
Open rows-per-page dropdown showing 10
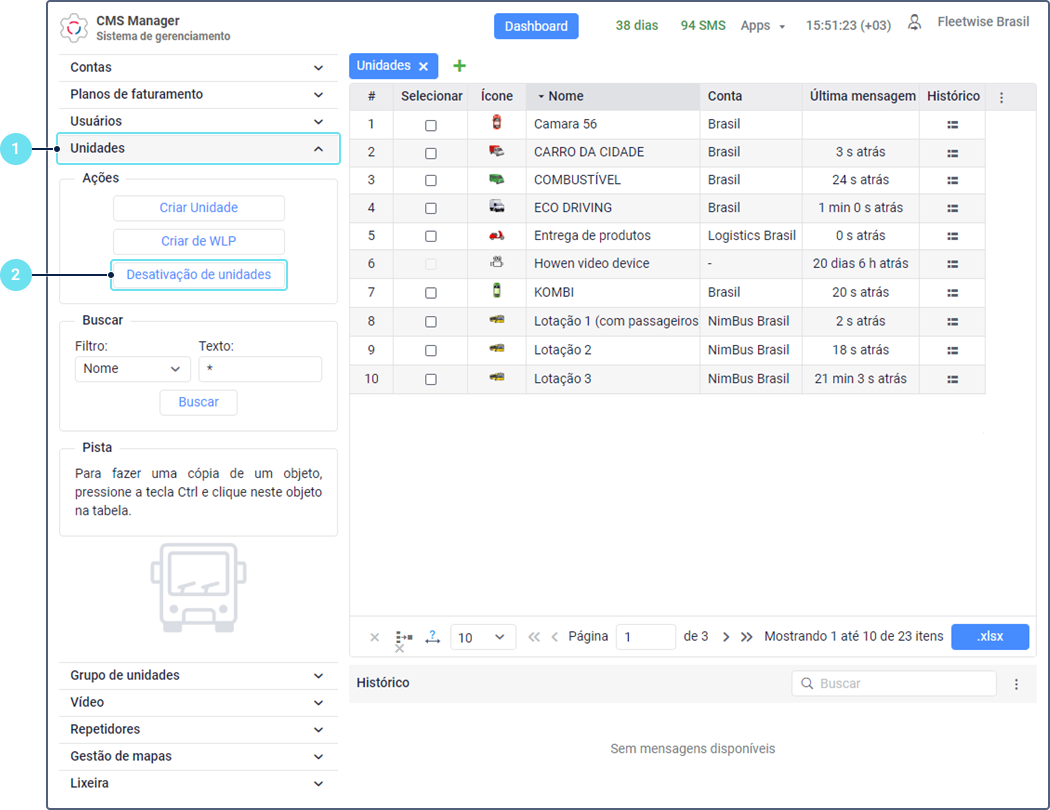click(x=483, y=637)
